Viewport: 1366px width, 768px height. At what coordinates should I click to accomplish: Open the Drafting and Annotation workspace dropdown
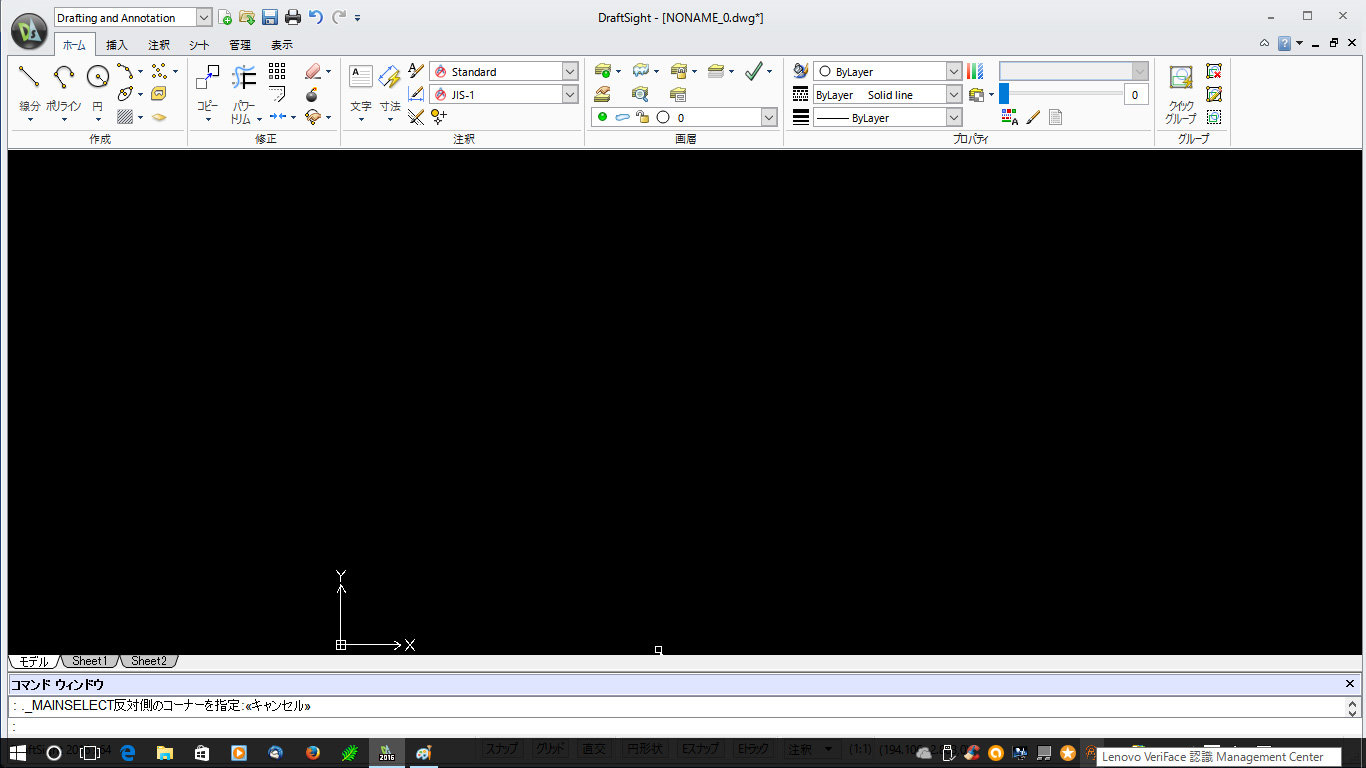point(204,17)
